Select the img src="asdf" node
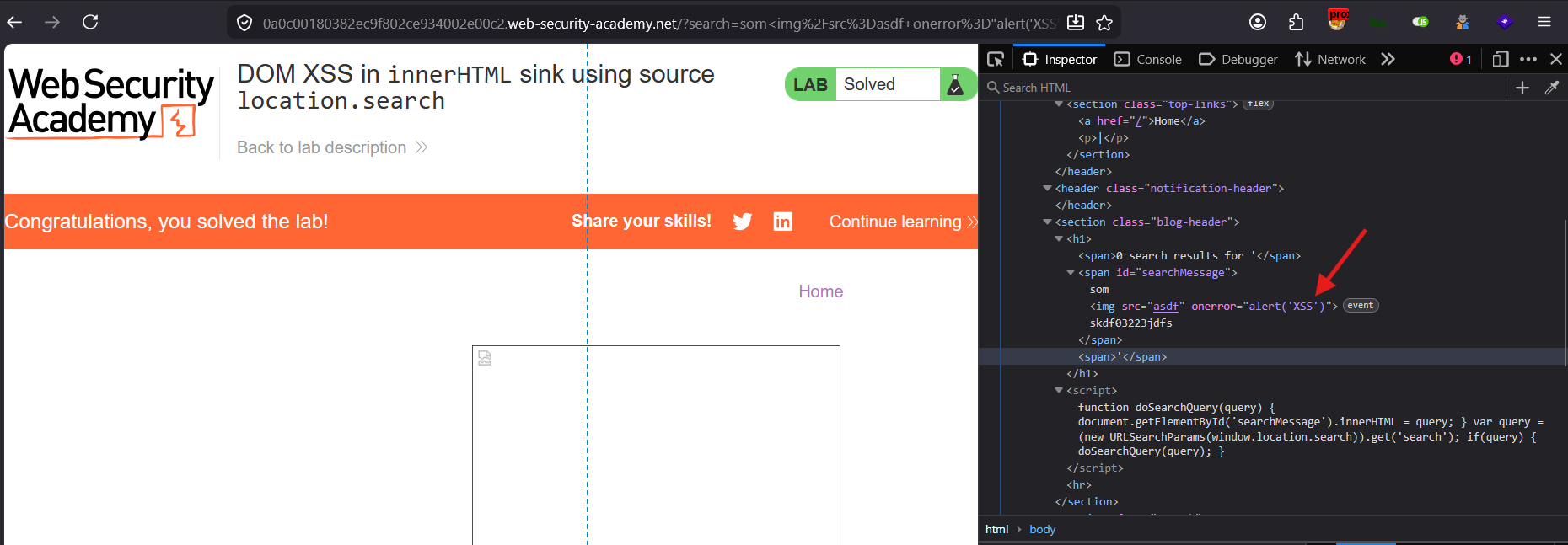This screenshot has height=545, width=1568. (x=1213, y=307)
